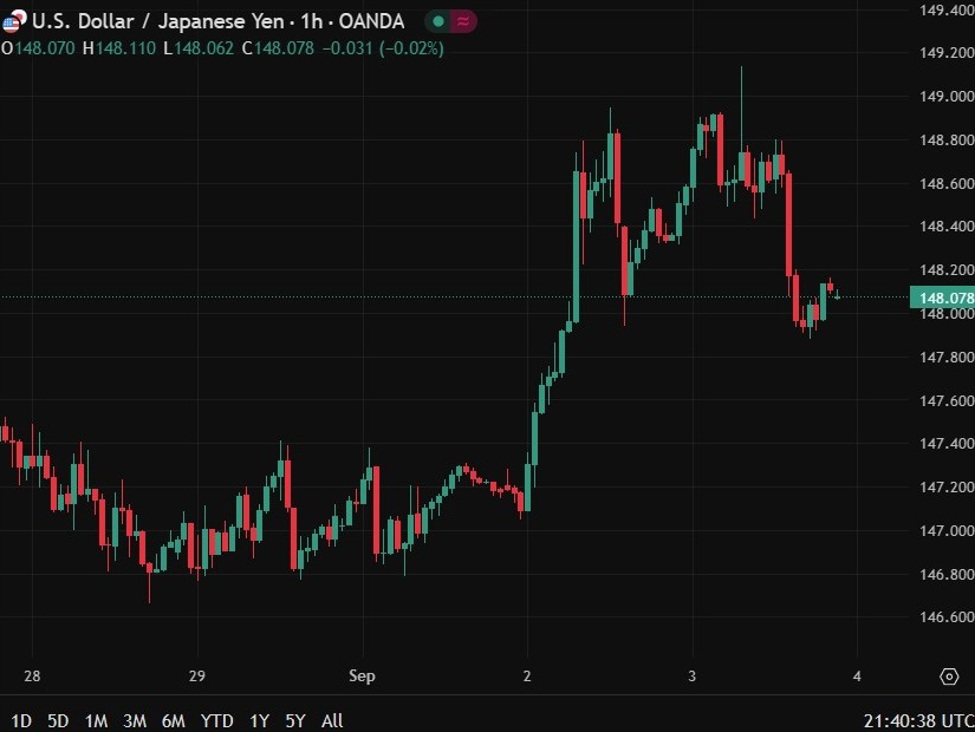Click the open value O 148.070
975x732 pixels.
click(x=36, y=46)
